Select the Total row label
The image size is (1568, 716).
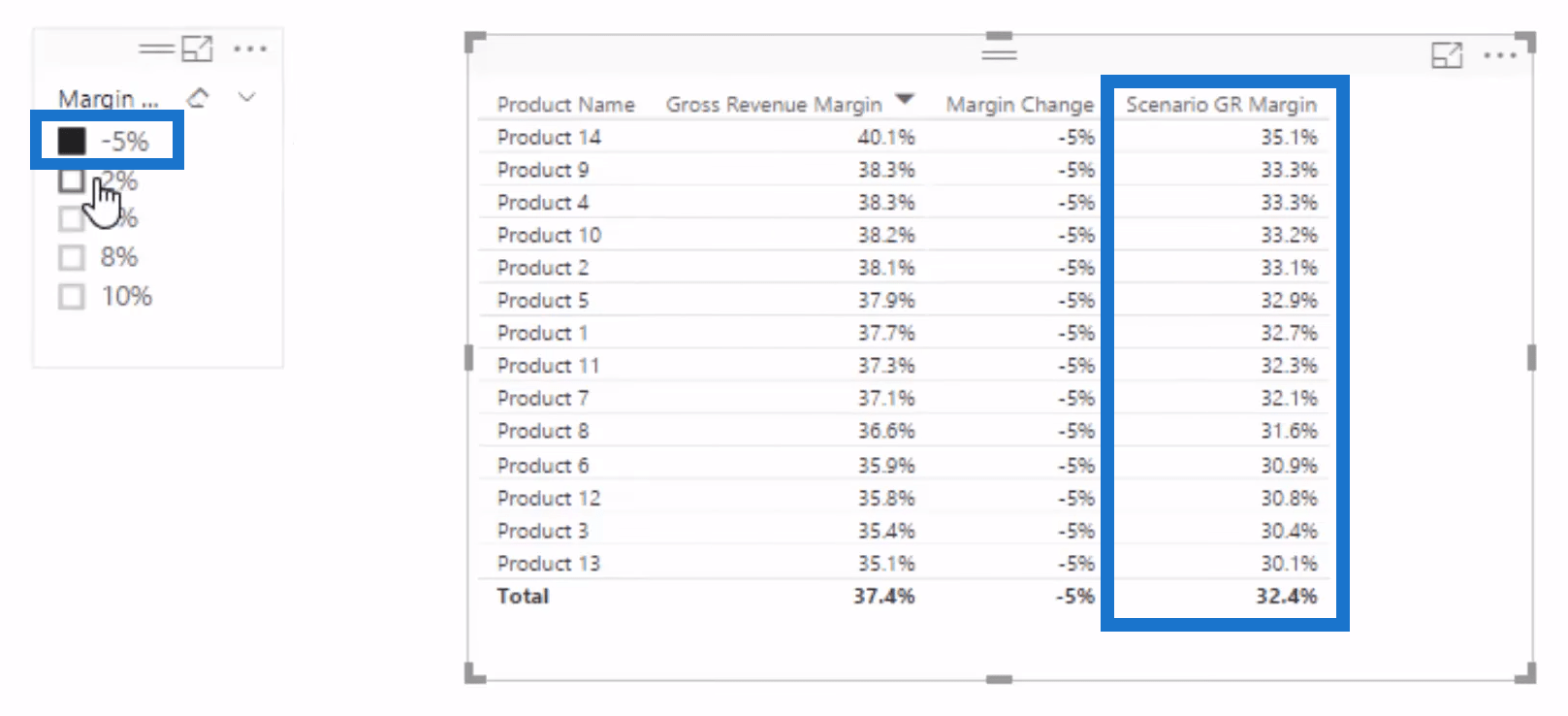point(523,596)
